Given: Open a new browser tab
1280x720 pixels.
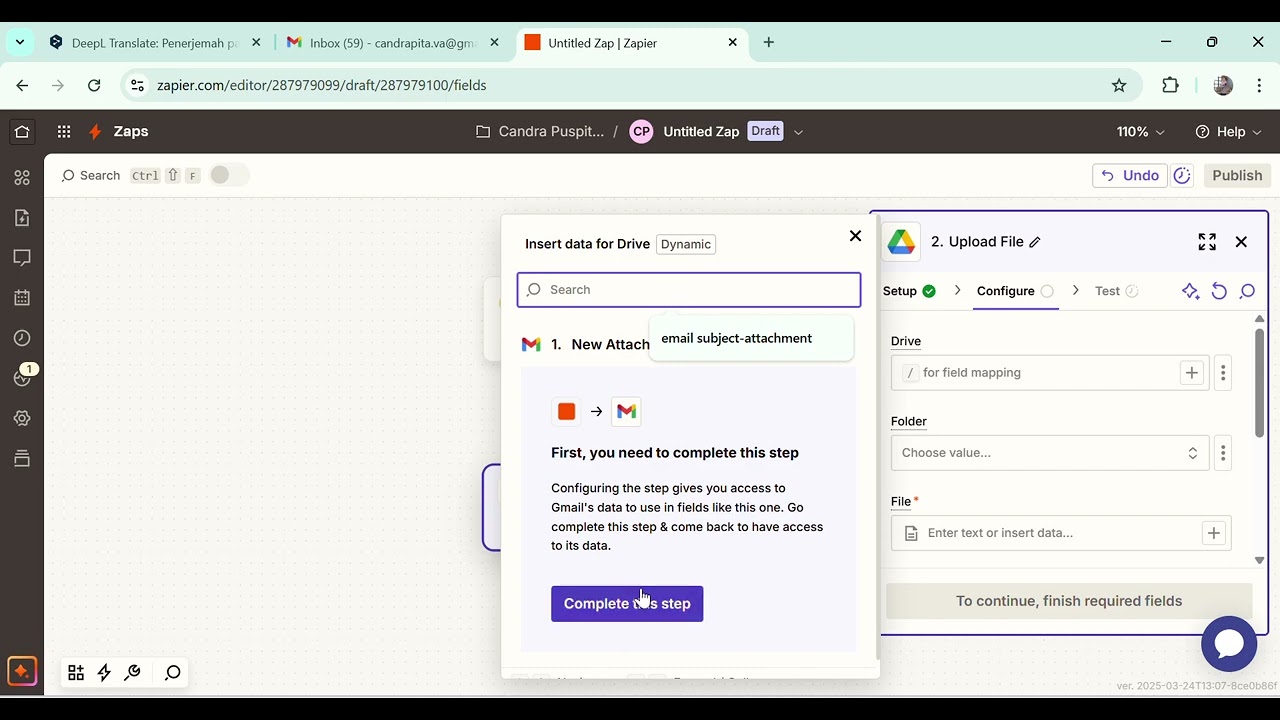Looking at the screenshot, I should click(768, 42).
